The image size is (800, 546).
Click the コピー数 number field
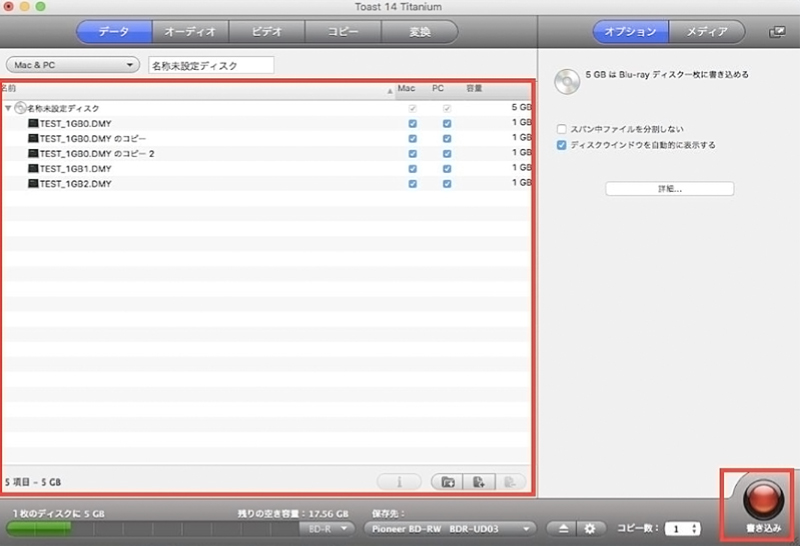(x=678, y=529)
